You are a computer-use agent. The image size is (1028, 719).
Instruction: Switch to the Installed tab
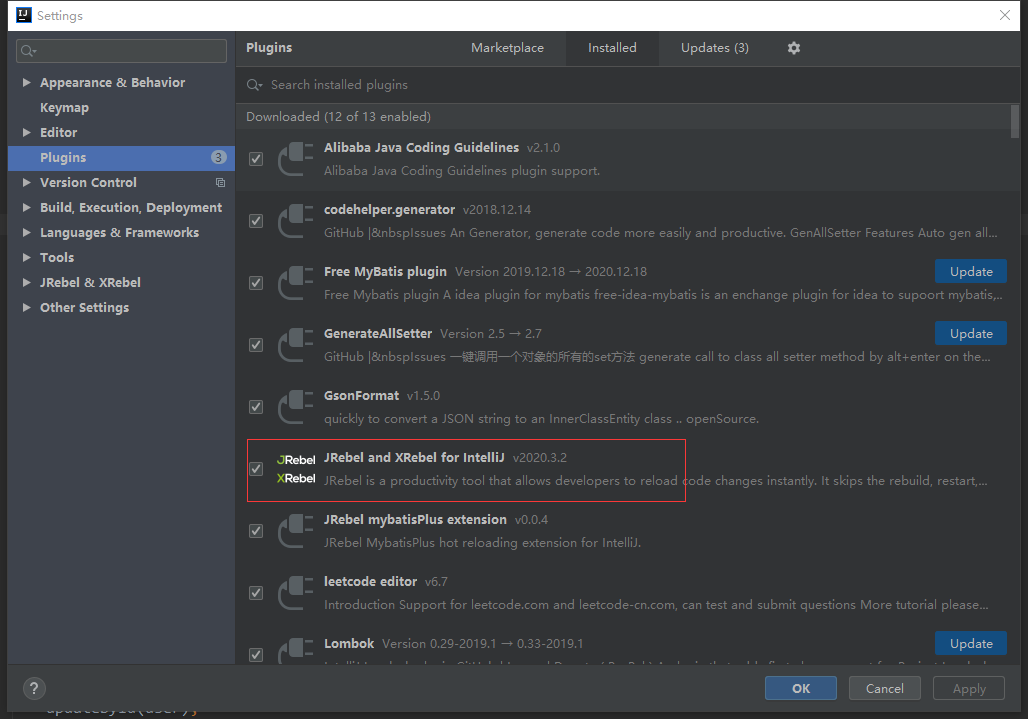point(612,48)
